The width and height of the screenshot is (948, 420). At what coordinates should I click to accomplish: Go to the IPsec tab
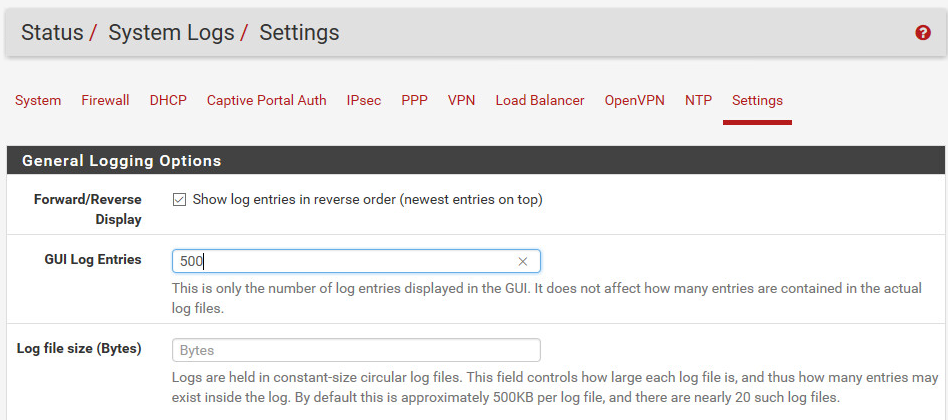point(364,100)
